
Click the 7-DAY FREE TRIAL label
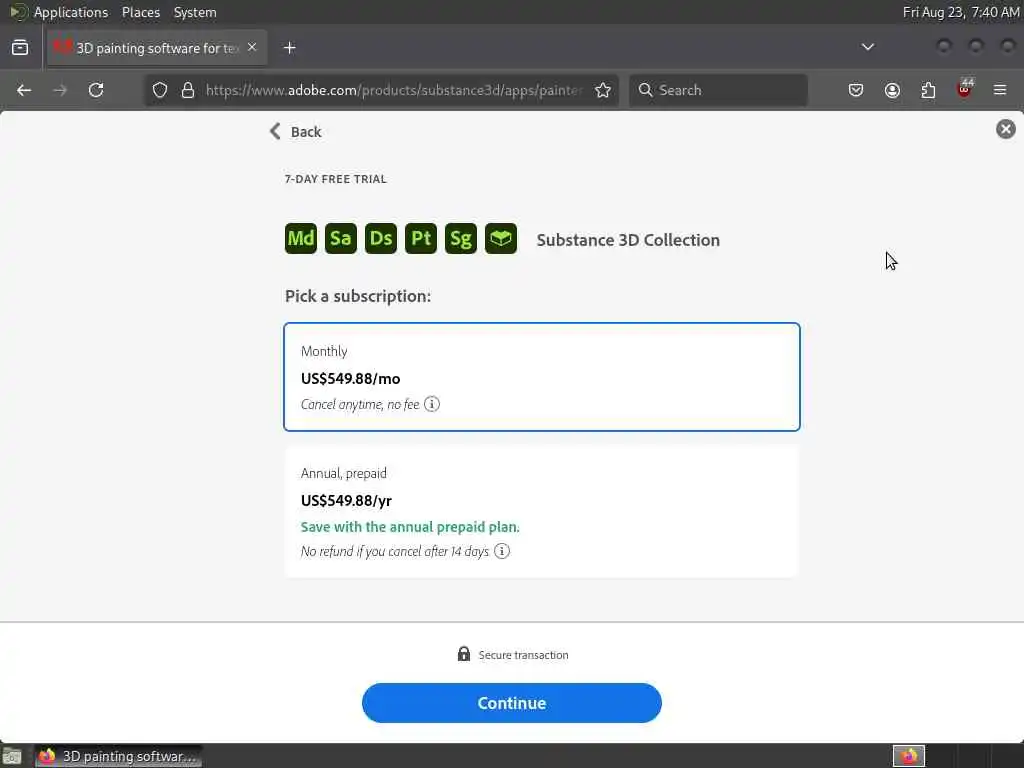click(x=336, y=179)
